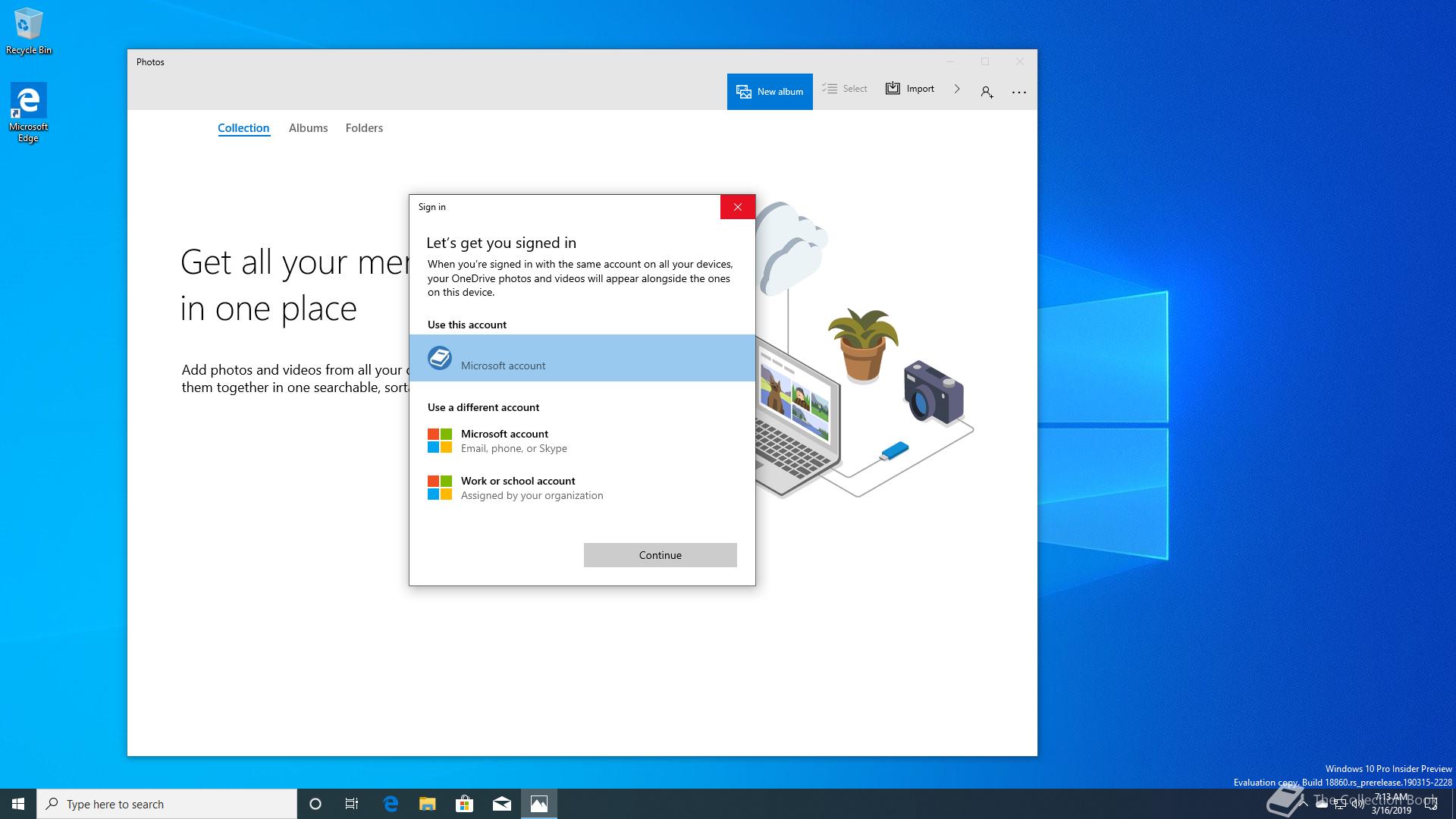Choose Work or school account option

(x=582, y=488)
